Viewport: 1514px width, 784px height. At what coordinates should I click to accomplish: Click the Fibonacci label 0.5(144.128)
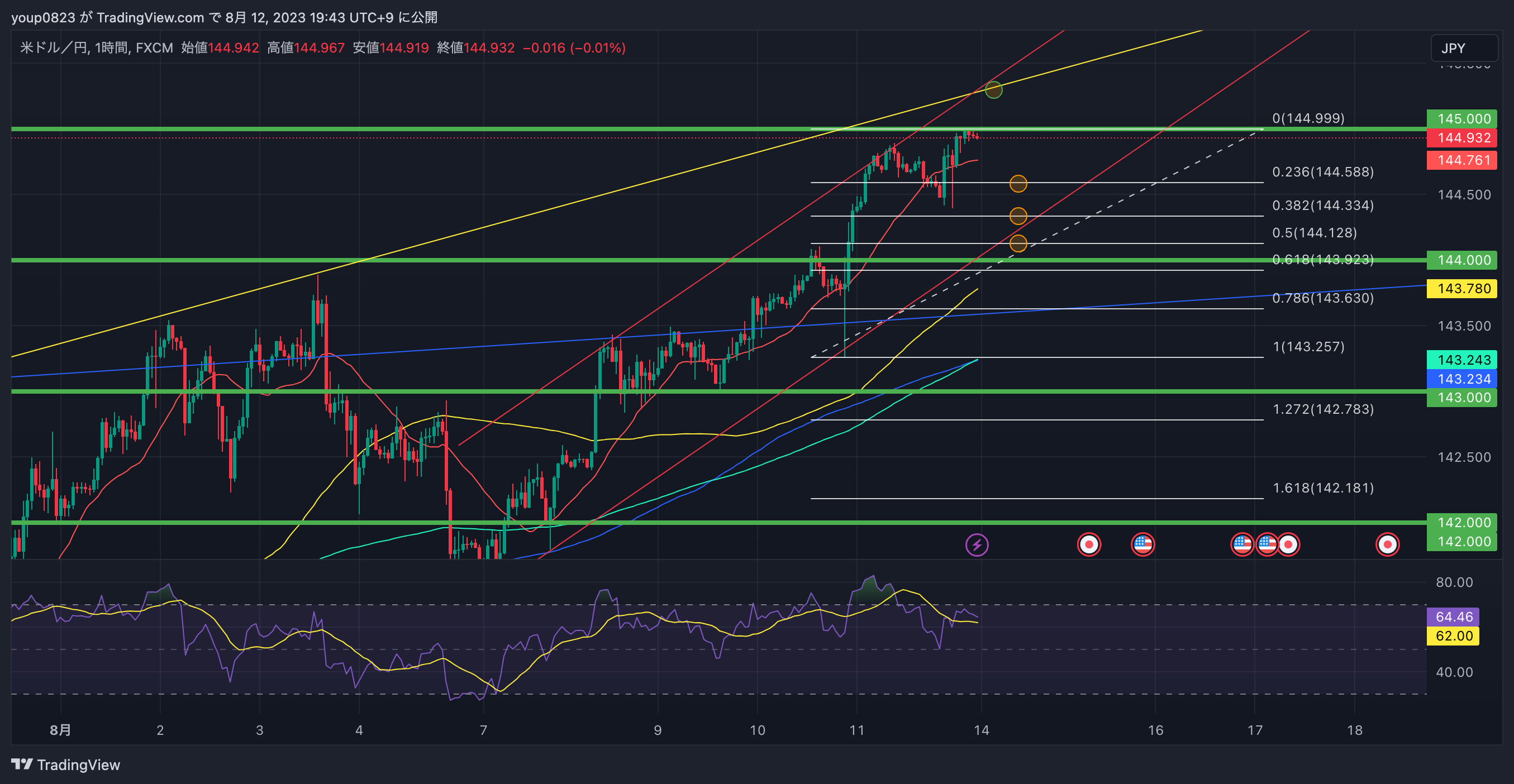[1315, 232]
